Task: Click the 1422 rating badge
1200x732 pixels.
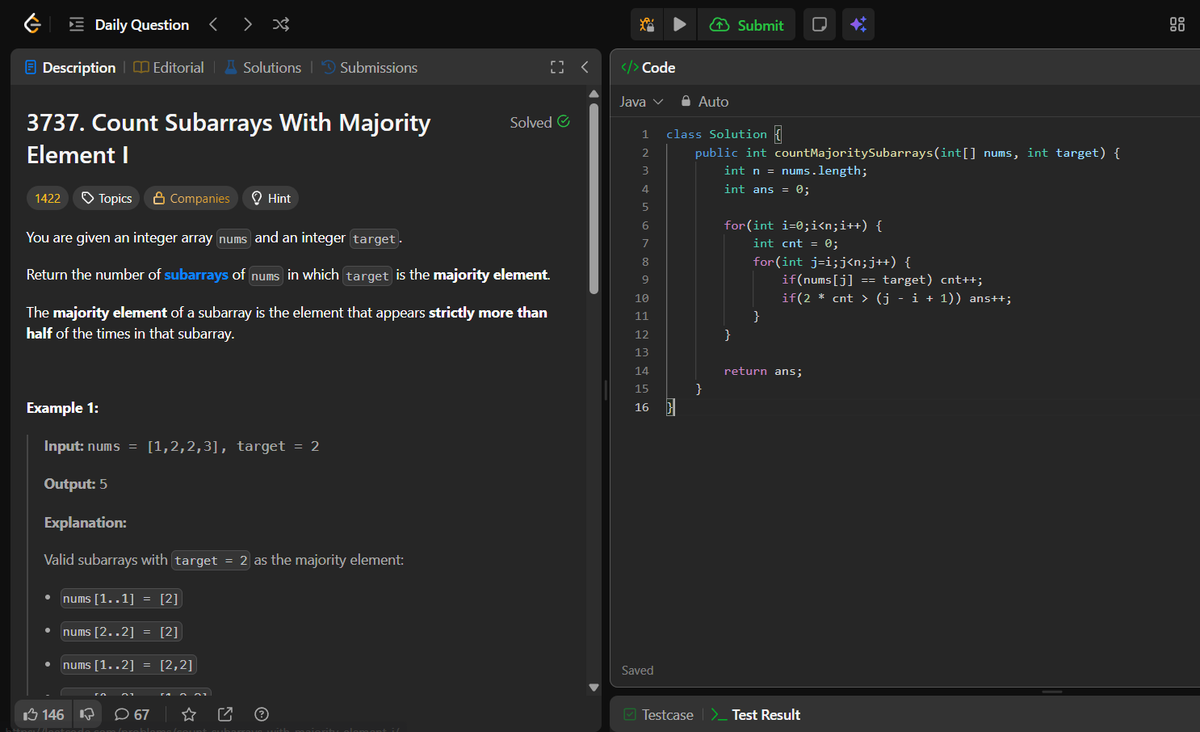Action: click(48, 198)
